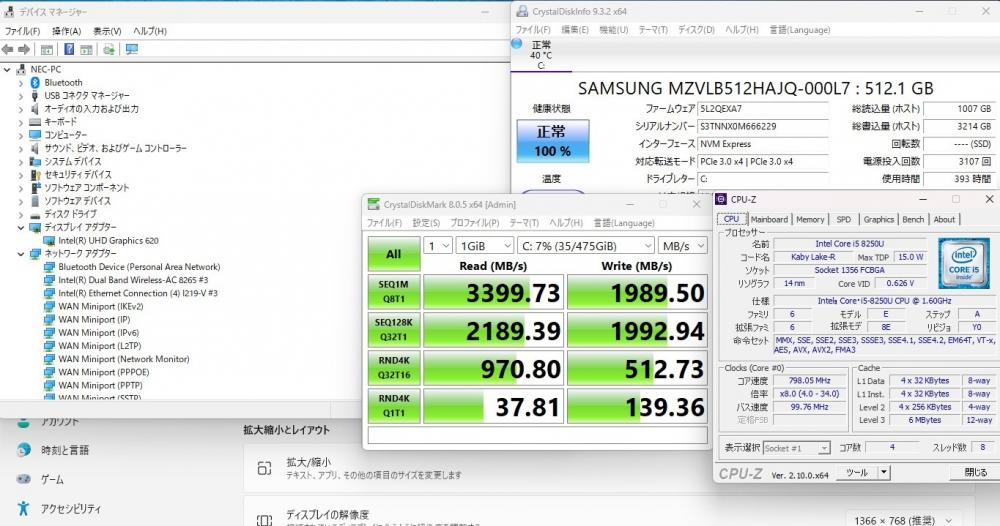Run all benchmarks with the All button
The height and width of the screenshot is (526, 1000).
(393, 254)
